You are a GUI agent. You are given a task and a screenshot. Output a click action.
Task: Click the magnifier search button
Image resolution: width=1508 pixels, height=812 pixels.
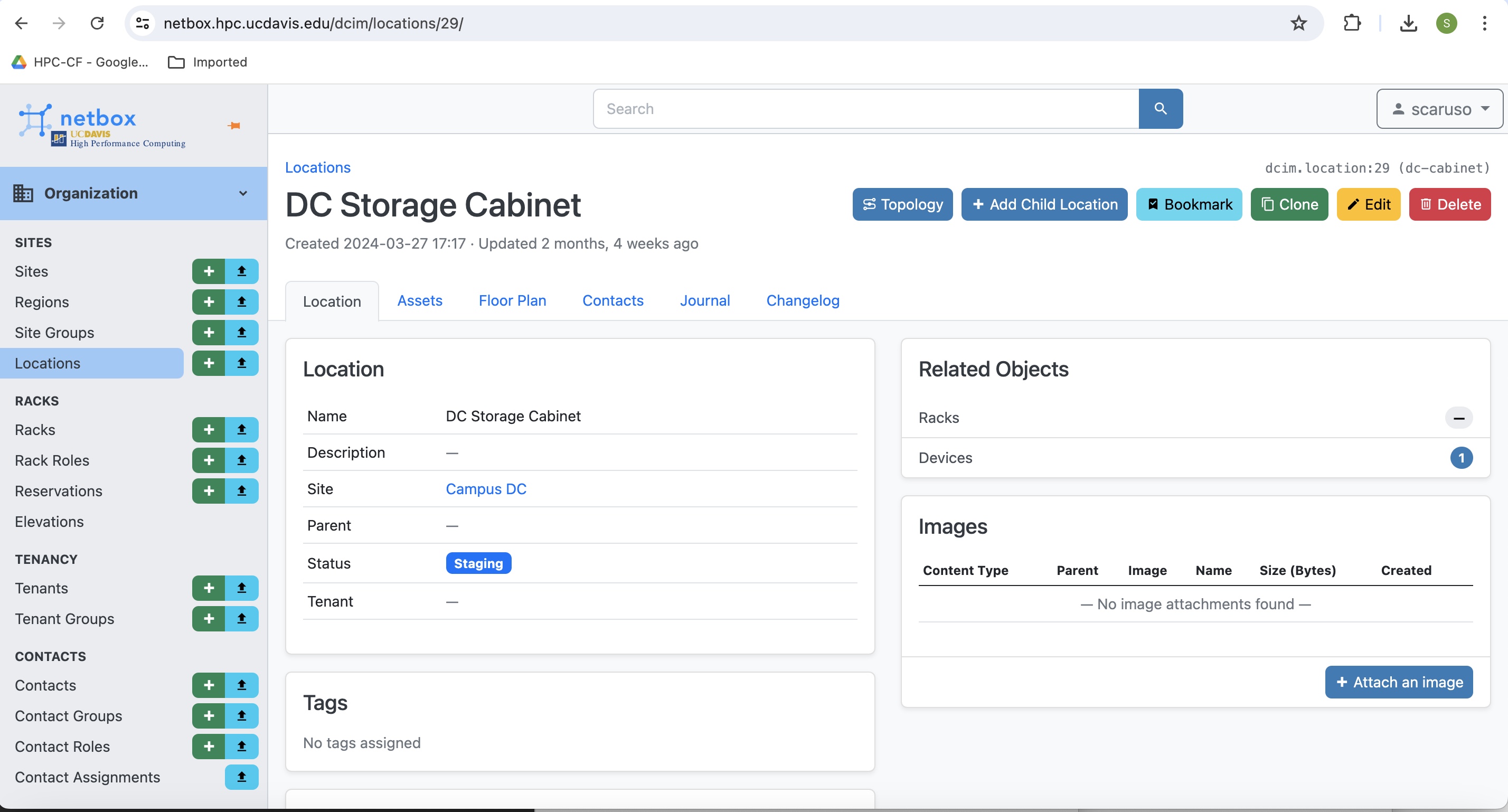1160,109
